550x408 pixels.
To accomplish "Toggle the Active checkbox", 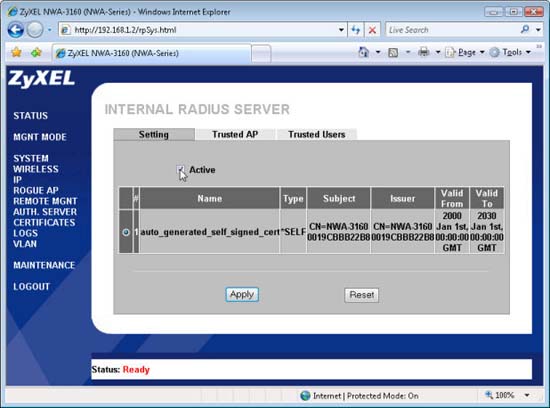I will click(x=181, y=170).
